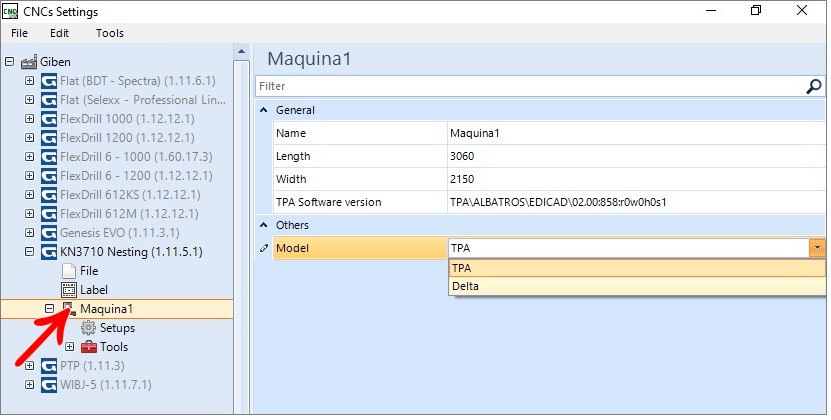This screenshot has width=831, height=420.
Task: Click the Flat (Selexx) machine icon
Action: pos(49,100)
